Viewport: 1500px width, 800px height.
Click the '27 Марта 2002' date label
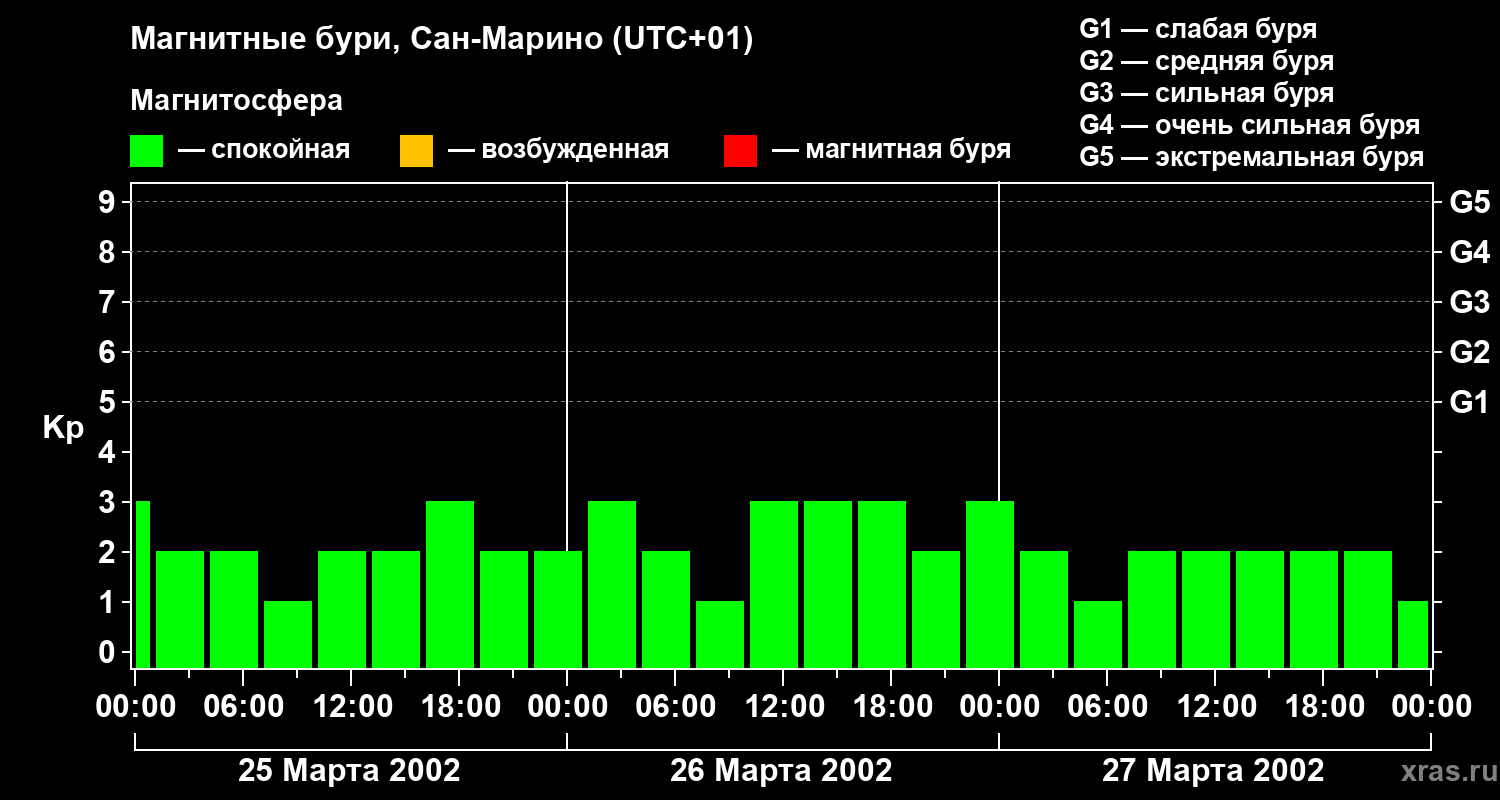[1213, 770]
